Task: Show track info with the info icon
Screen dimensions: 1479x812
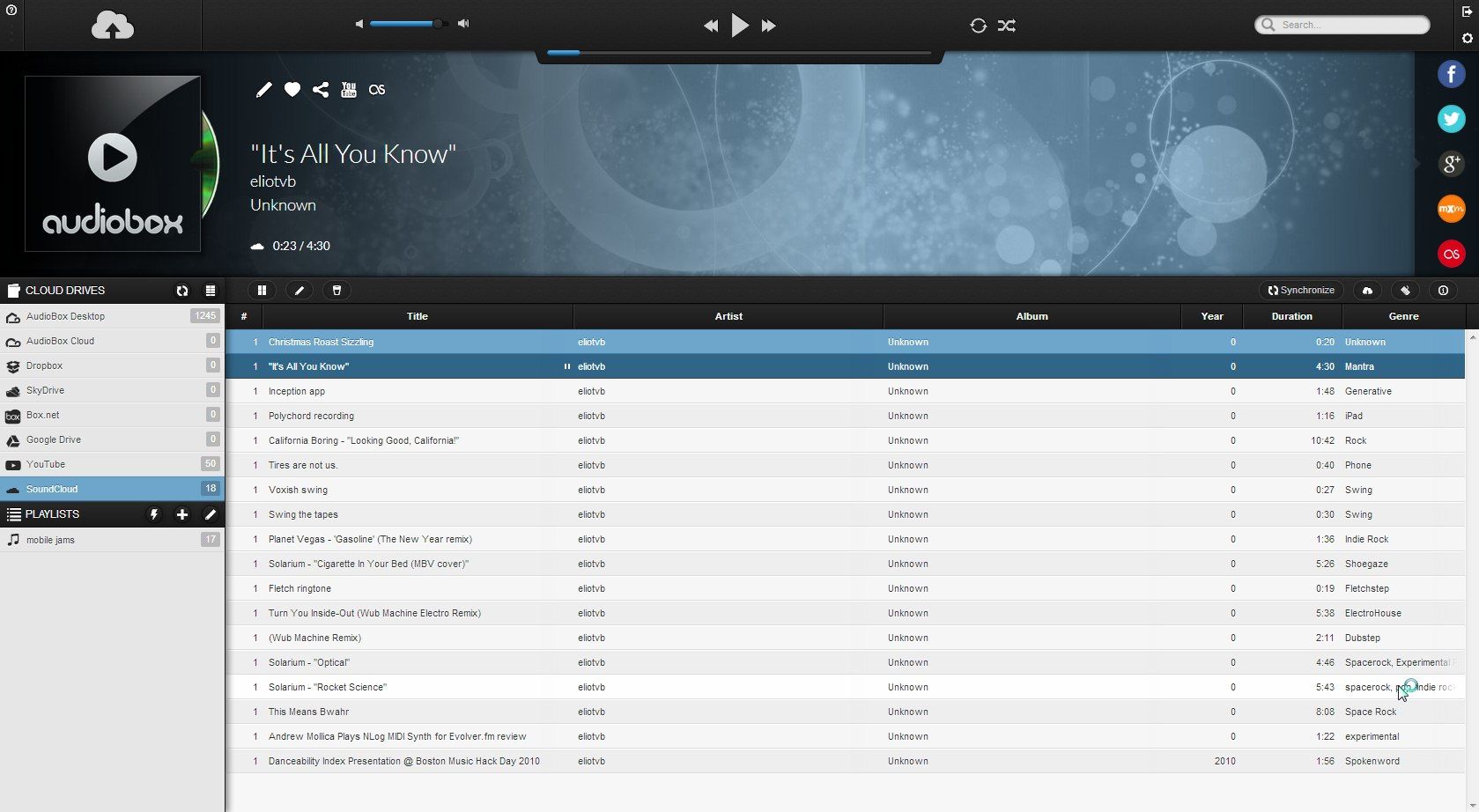Action: point(1443,290)
